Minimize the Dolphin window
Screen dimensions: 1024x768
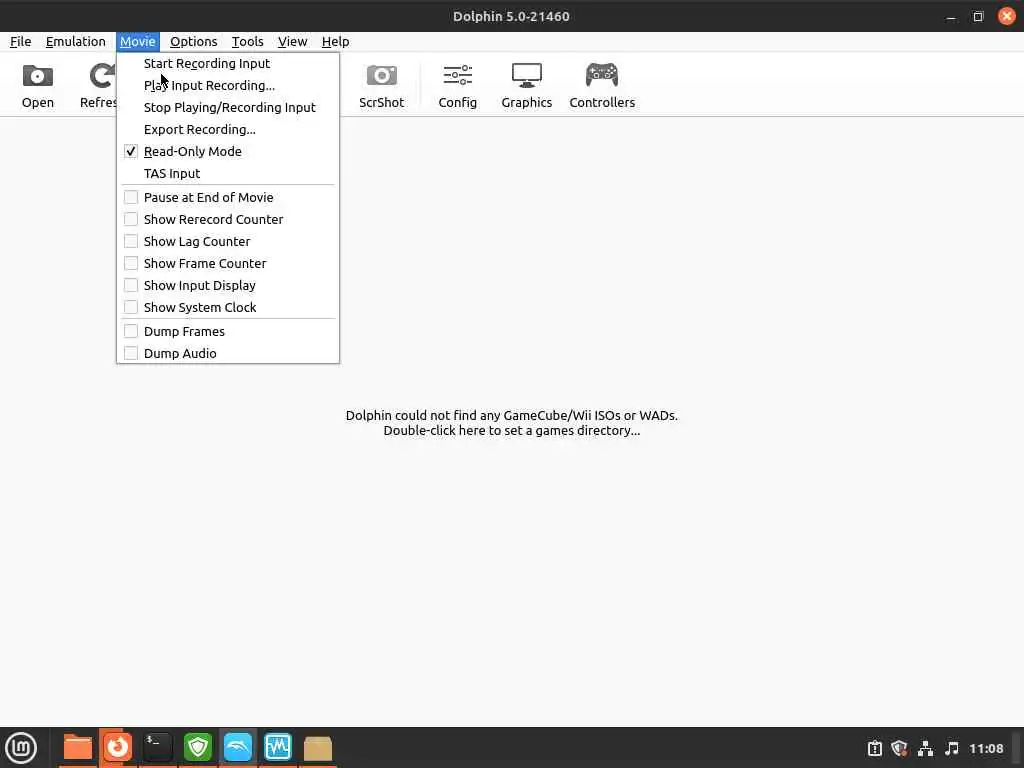[x=951, y=16]
